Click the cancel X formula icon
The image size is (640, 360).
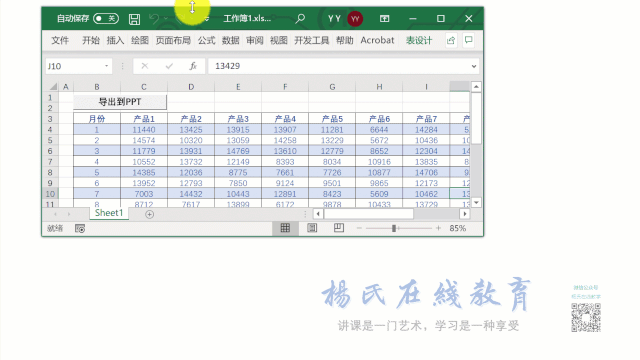[144, 66]
